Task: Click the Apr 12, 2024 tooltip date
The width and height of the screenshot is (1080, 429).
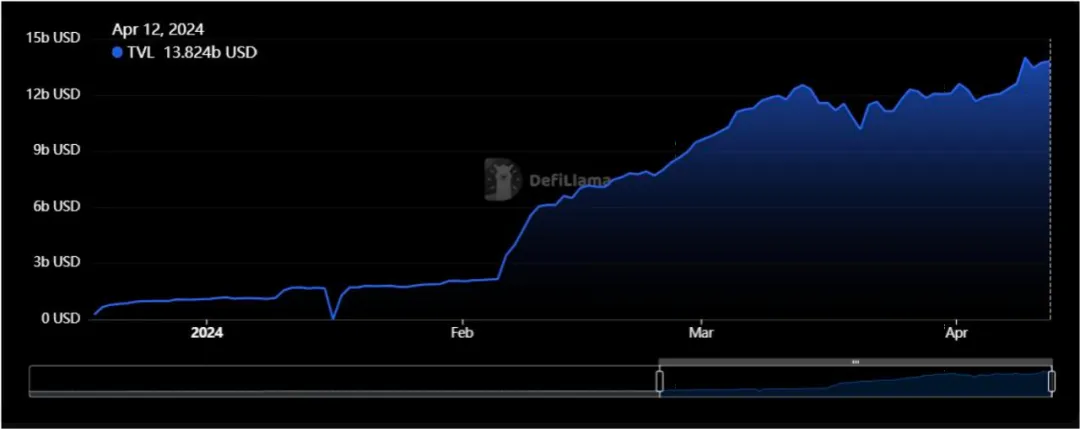Action: (x=158, y=30)
